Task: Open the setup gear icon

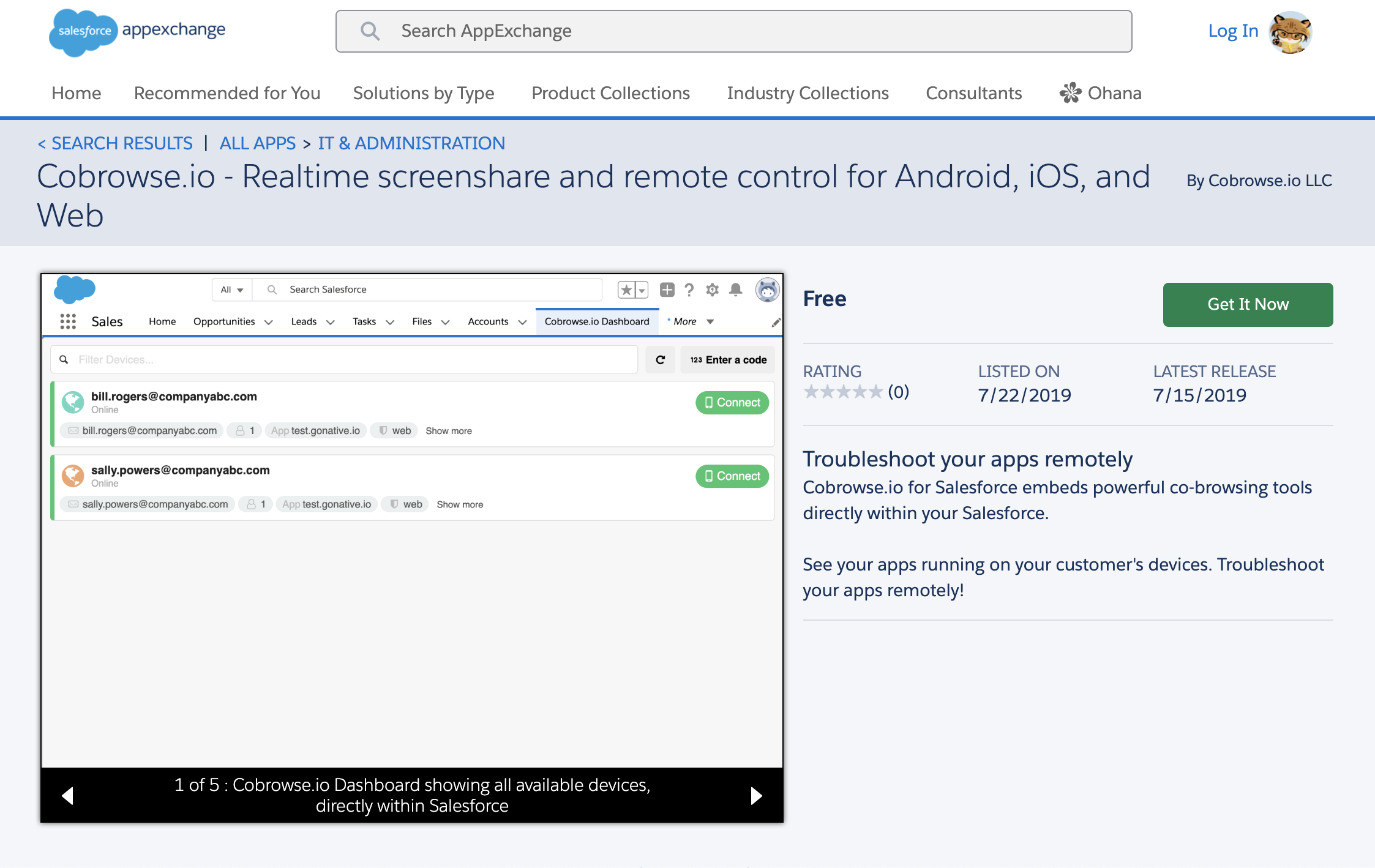Action: coord(712,290)
